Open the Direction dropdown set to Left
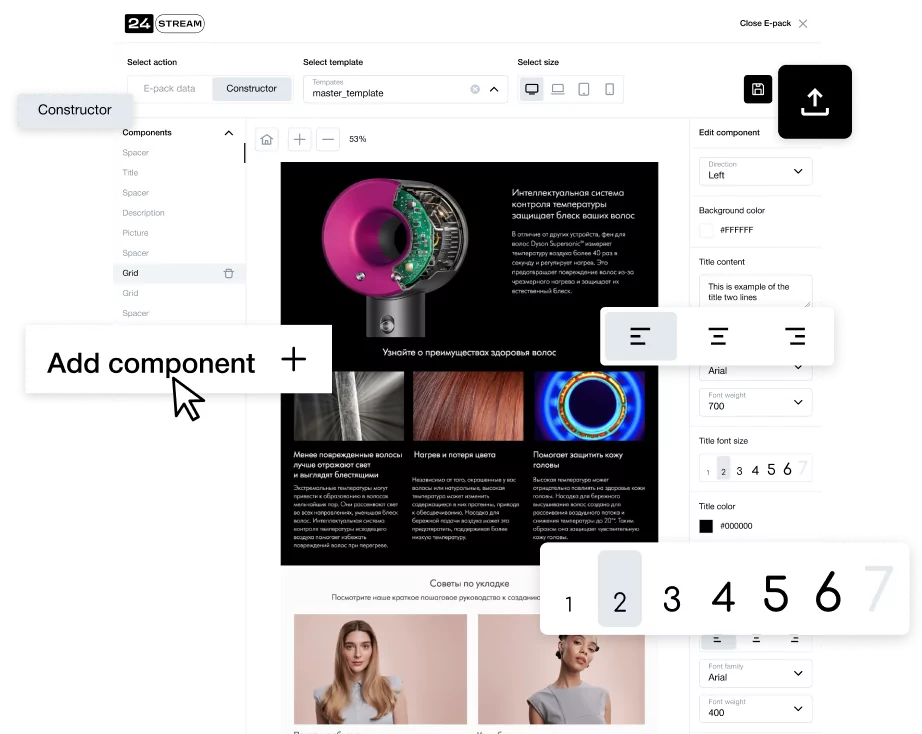Screen dimensions: 922x734 click(x=756, y=171)
